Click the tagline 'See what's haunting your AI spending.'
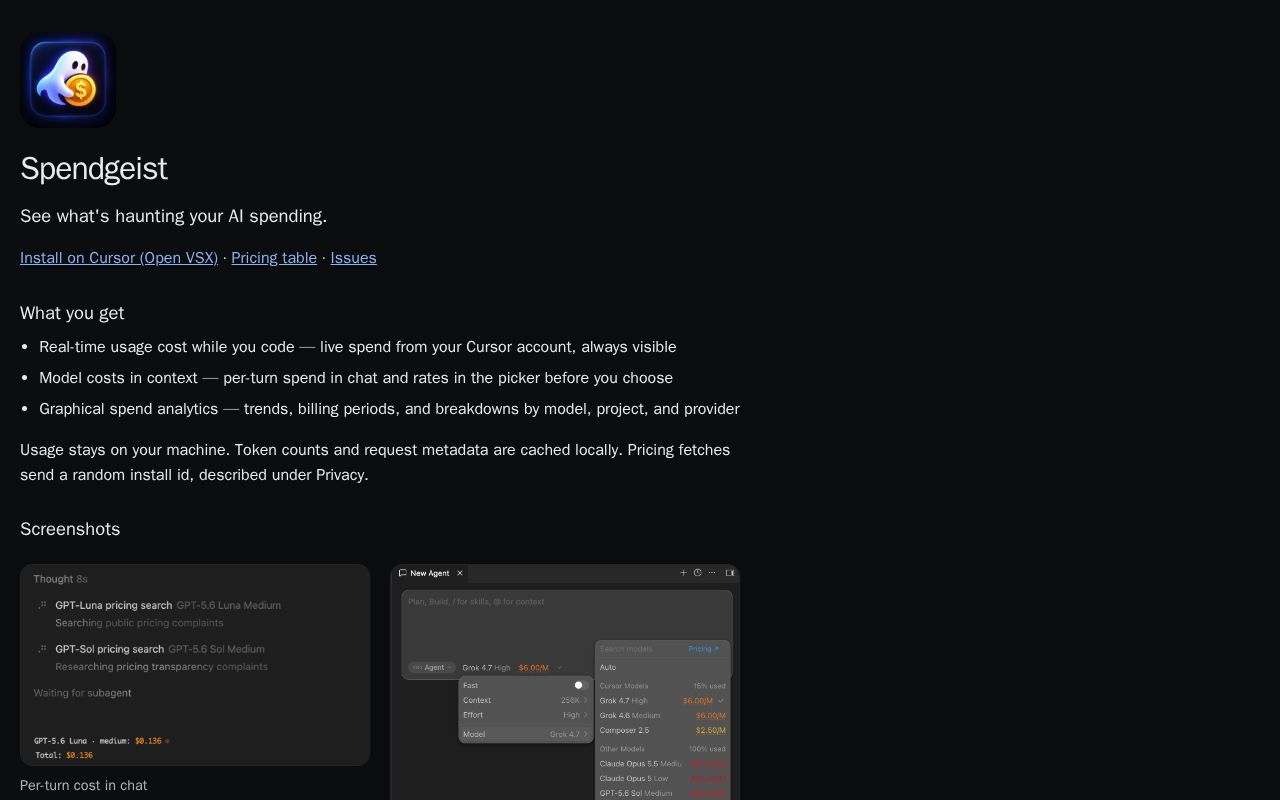The width and height of the screenshot is (1280, 800). [174, 216]
